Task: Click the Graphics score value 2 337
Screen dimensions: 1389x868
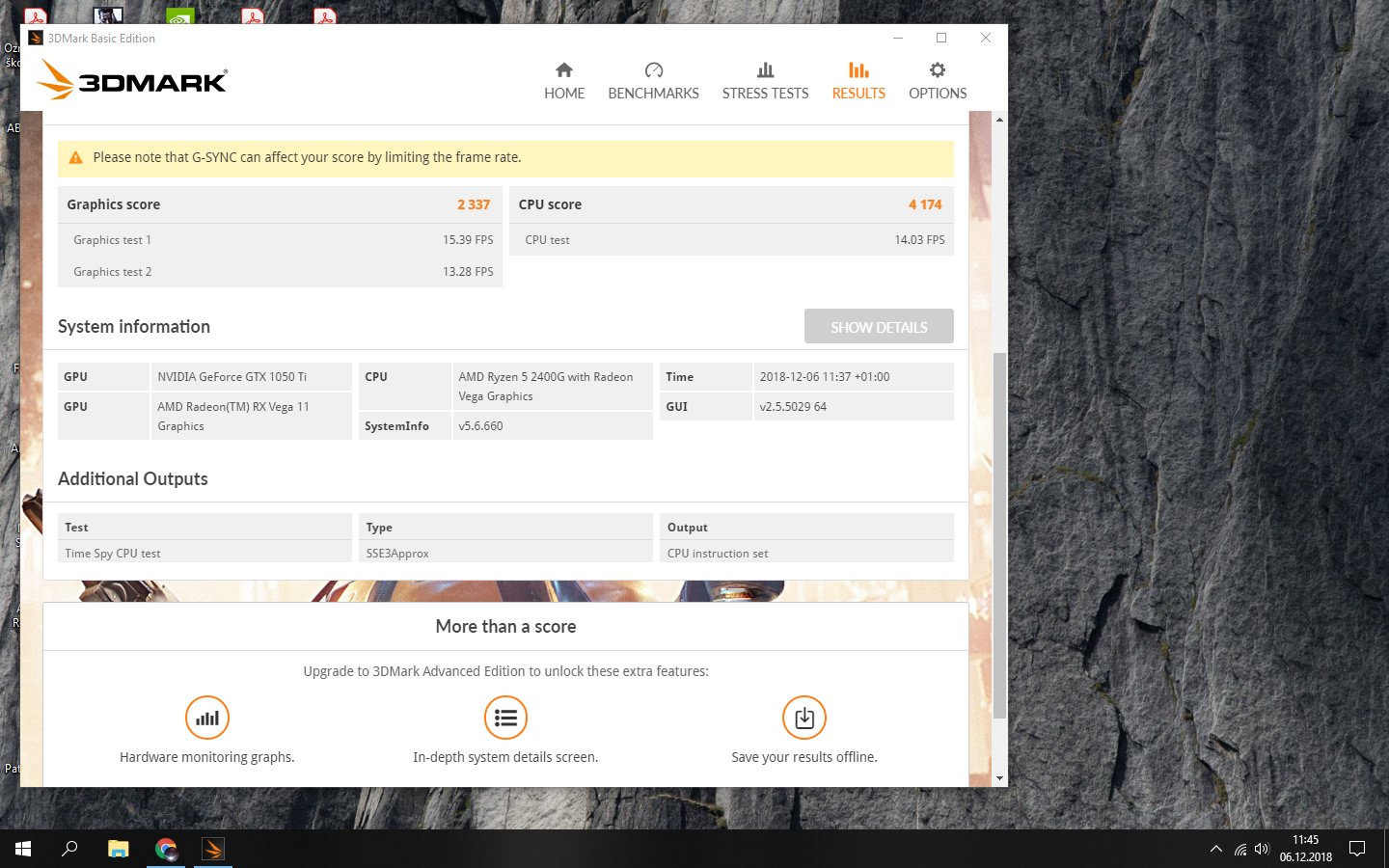Action: coord(474,204)
